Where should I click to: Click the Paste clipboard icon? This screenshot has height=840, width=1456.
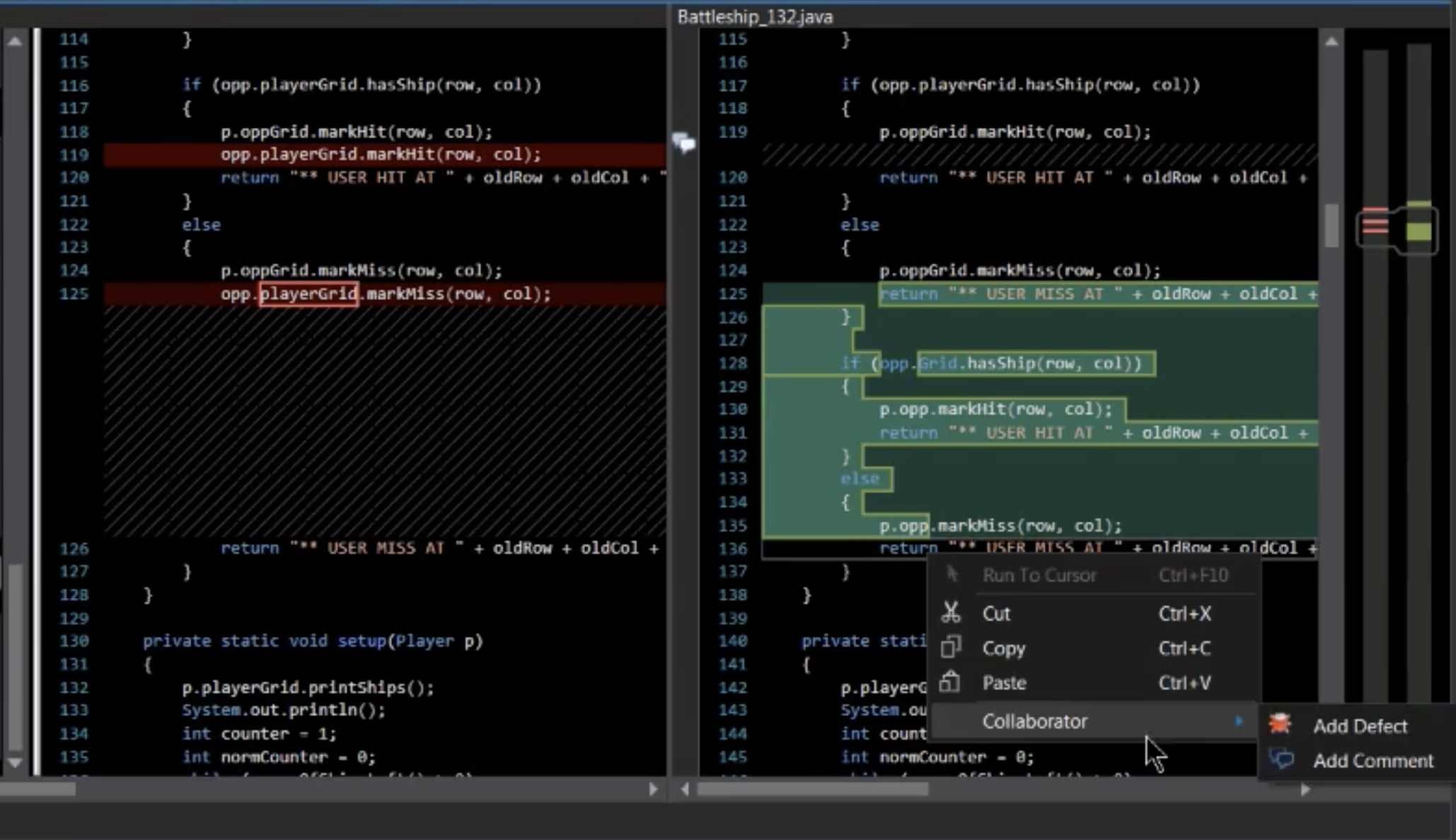tap(950, 681)
